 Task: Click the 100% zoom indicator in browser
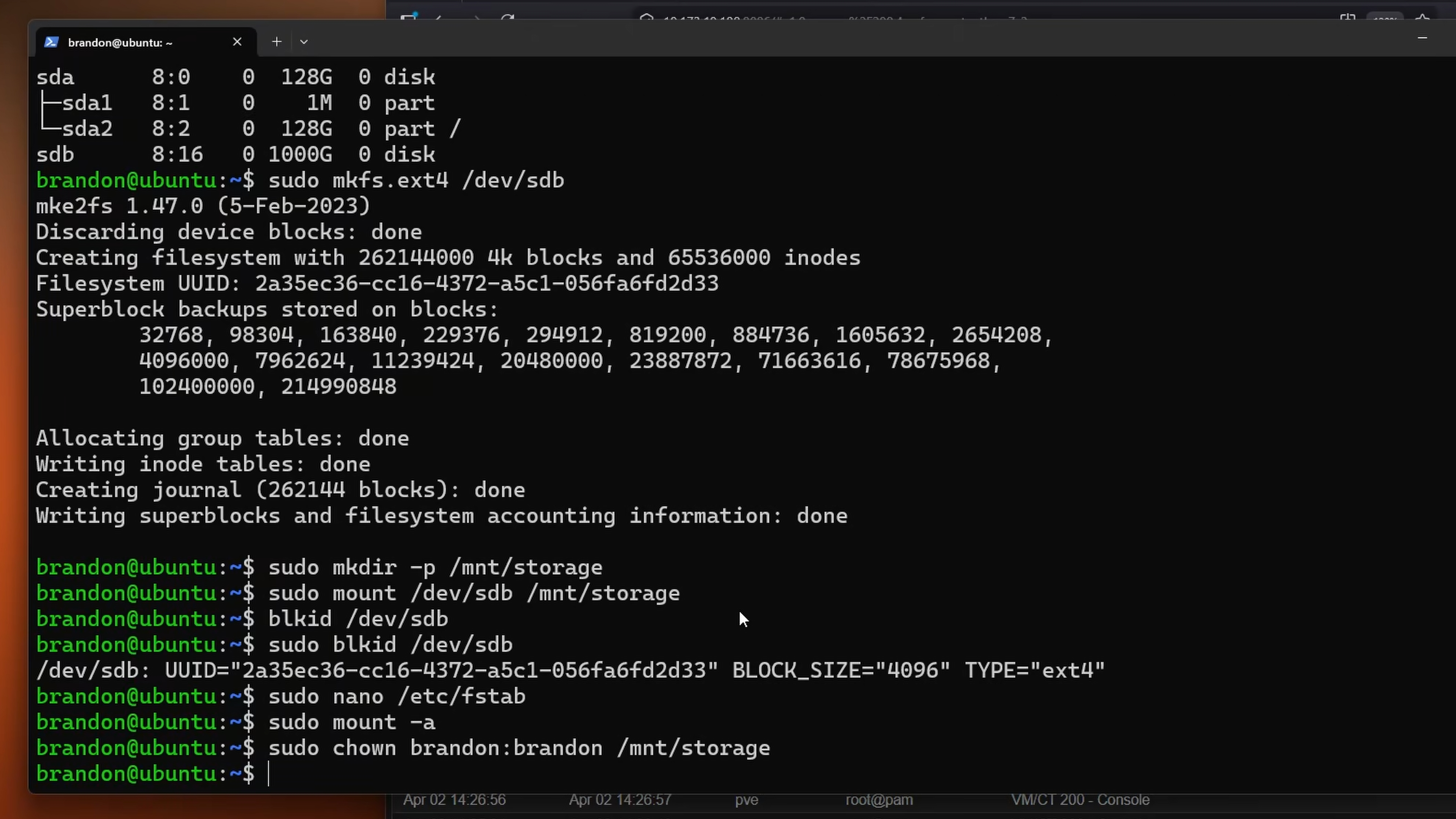(1384, 18)
